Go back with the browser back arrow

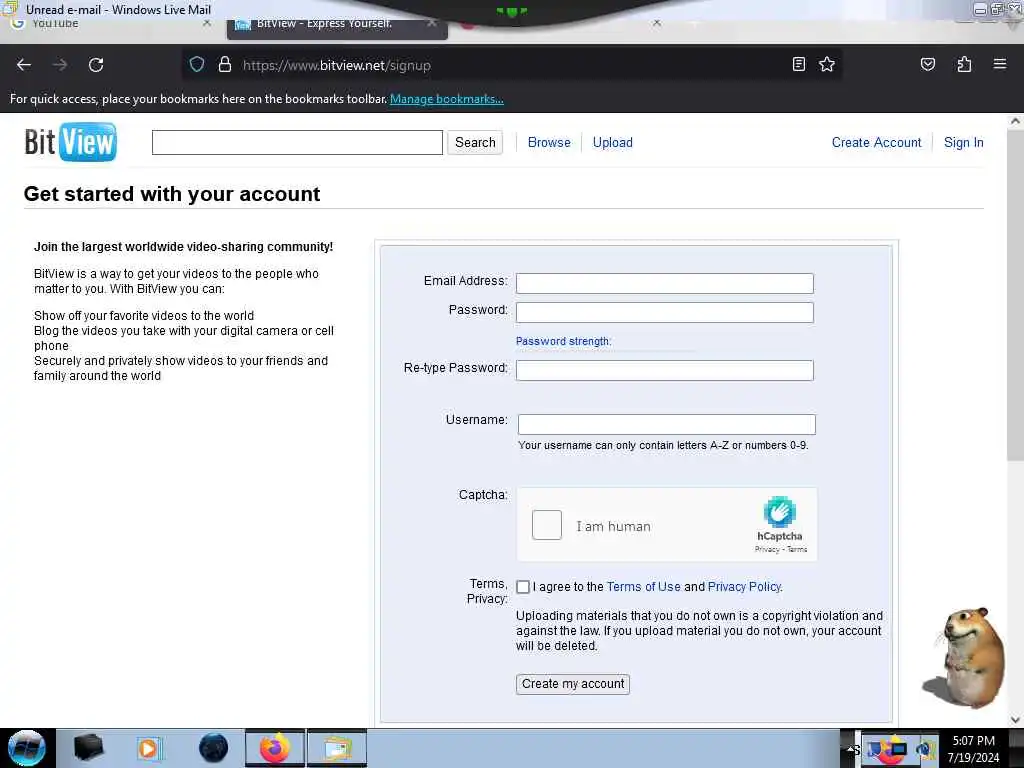[24, 65]
